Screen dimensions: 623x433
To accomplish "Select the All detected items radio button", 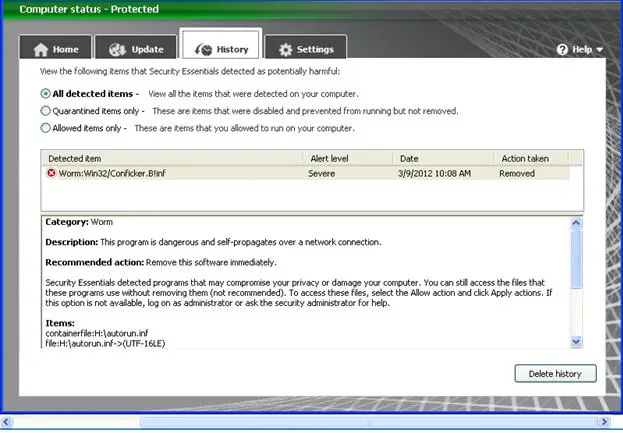I will (46, 94).
